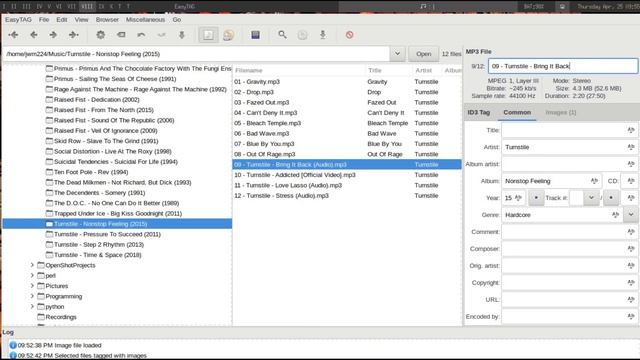
Task: Sort by Title column header
Action: point(389,70)
